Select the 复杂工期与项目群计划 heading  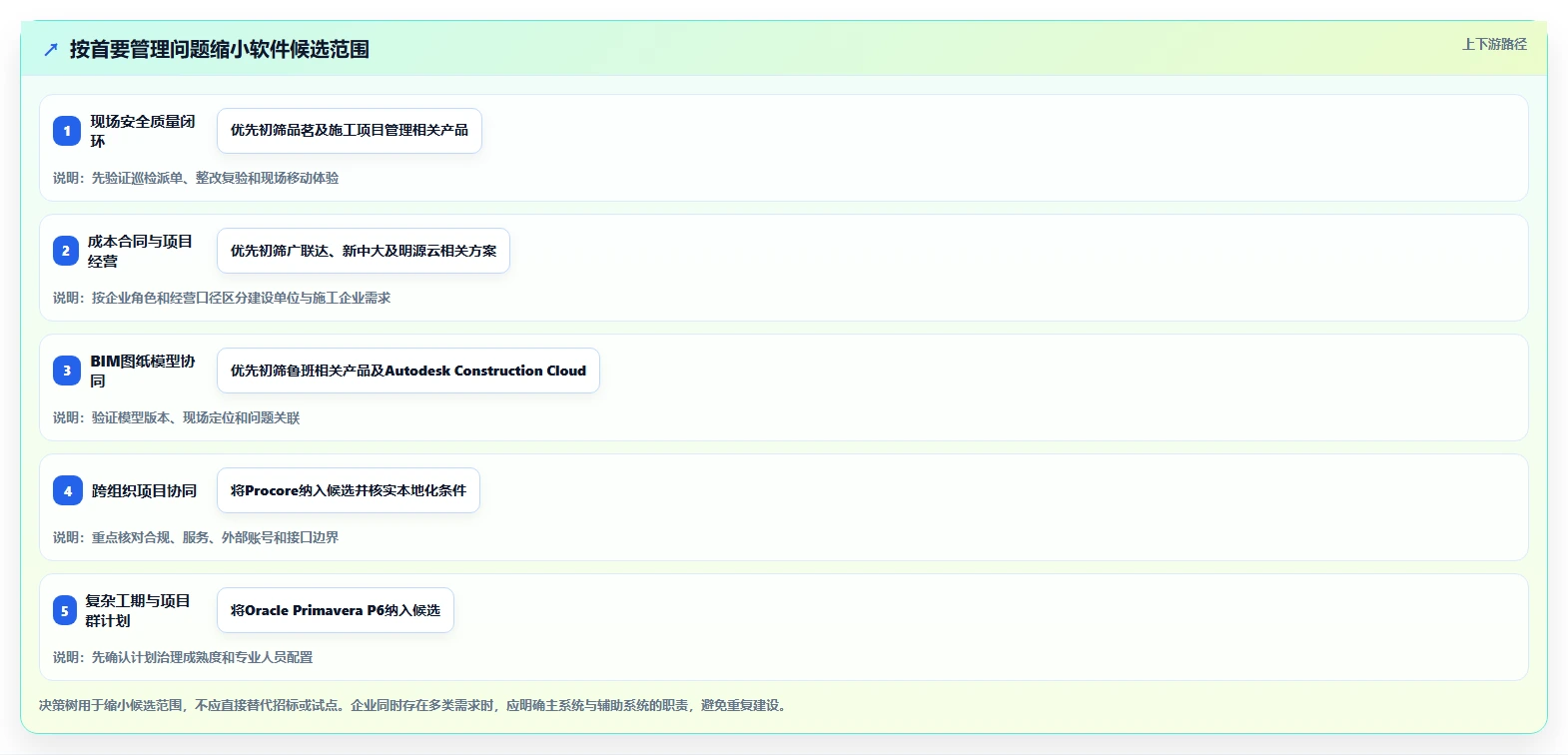point(138,610)
